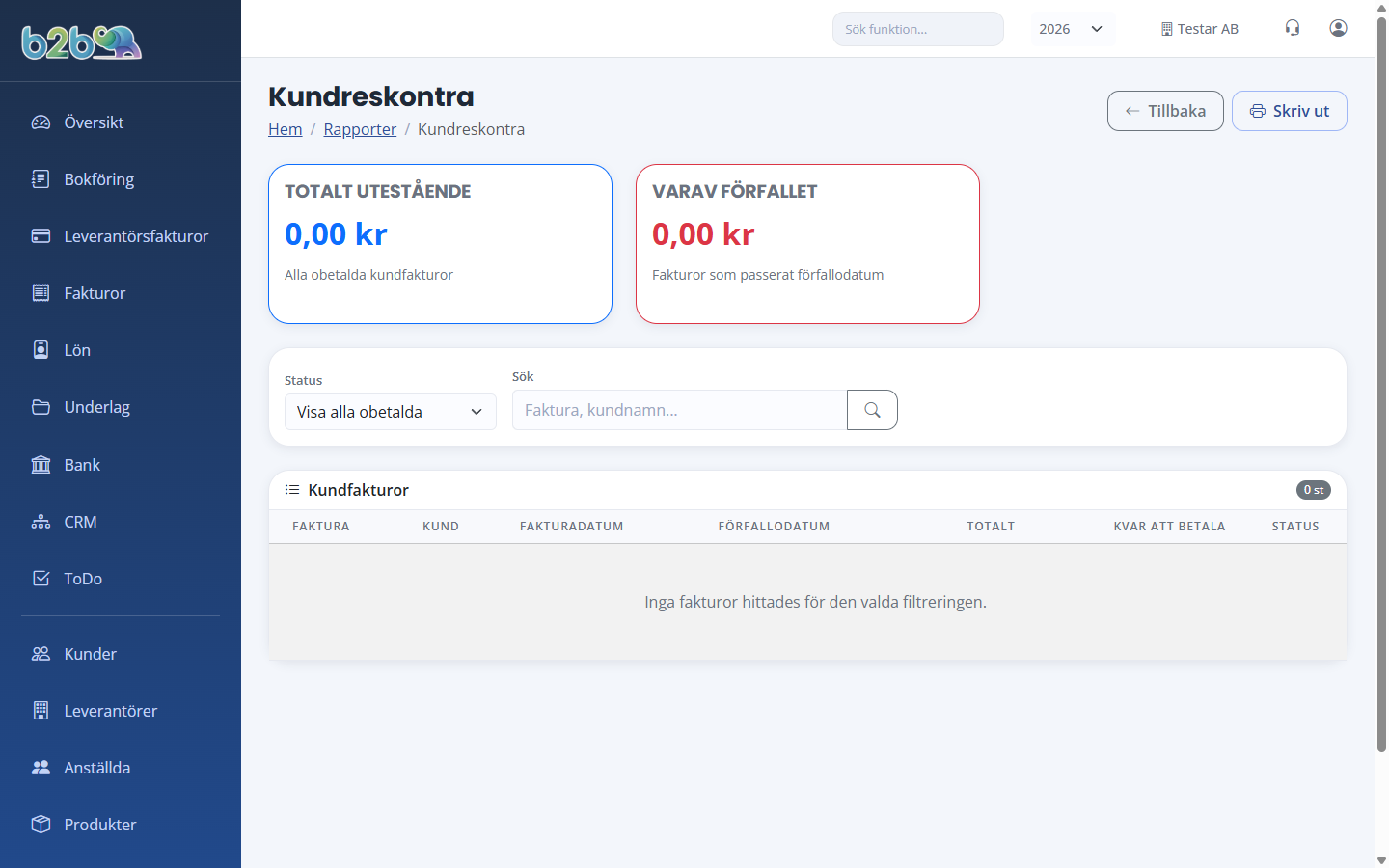Viewport: 1389px width, 868px height.
Task: Open CRM menu item
Action: pos(121,522)
